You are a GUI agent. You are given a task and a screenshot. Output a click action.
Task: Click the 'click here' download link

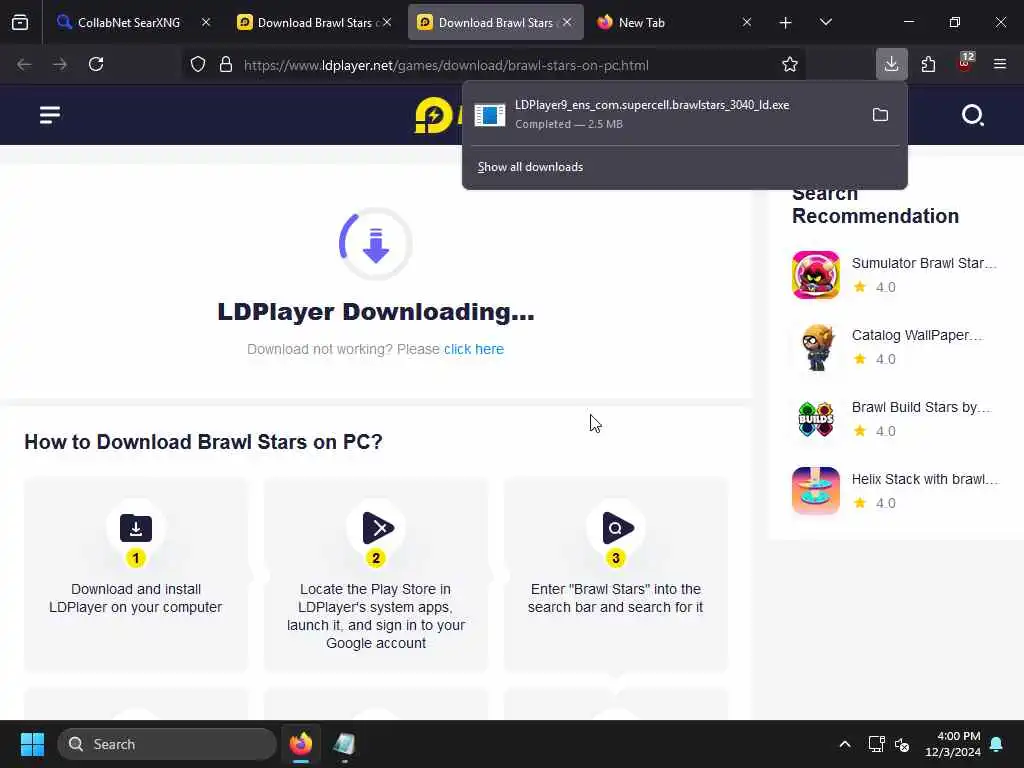point(474,349)
